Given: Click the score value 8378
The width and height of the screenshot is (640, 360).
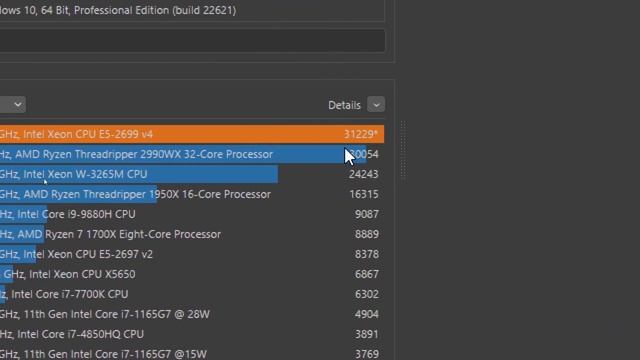Looking at the screenshot, I should (x=367, y=254).
